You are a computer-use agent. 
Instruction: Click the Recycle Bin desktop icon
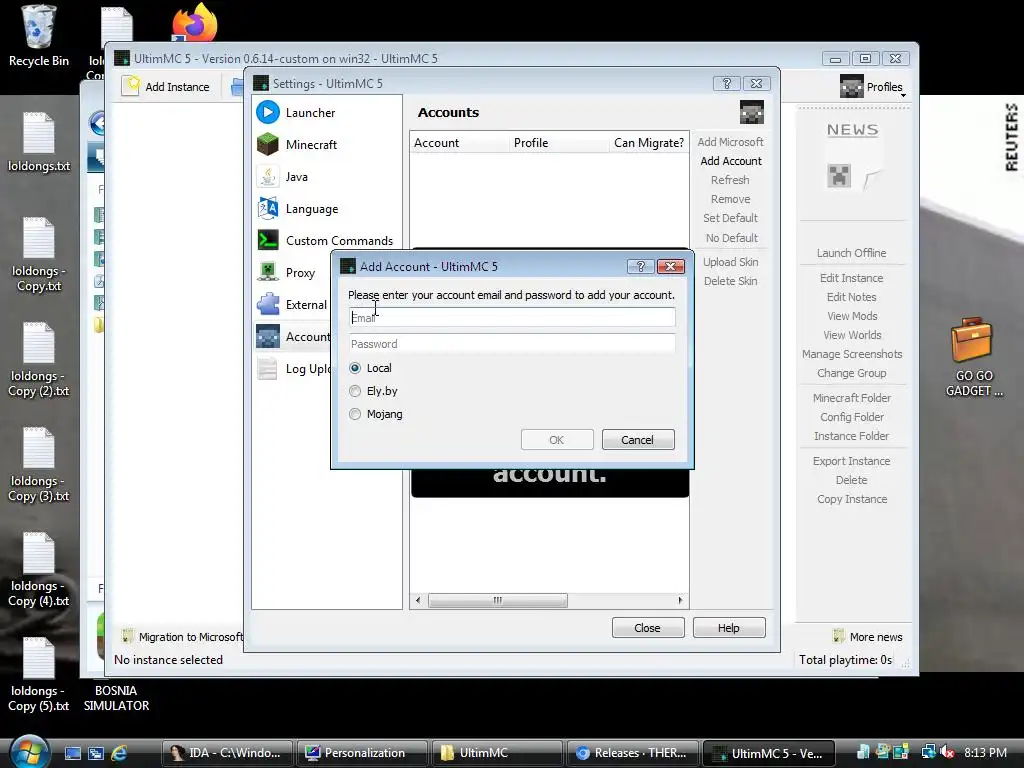pos(38,36)
